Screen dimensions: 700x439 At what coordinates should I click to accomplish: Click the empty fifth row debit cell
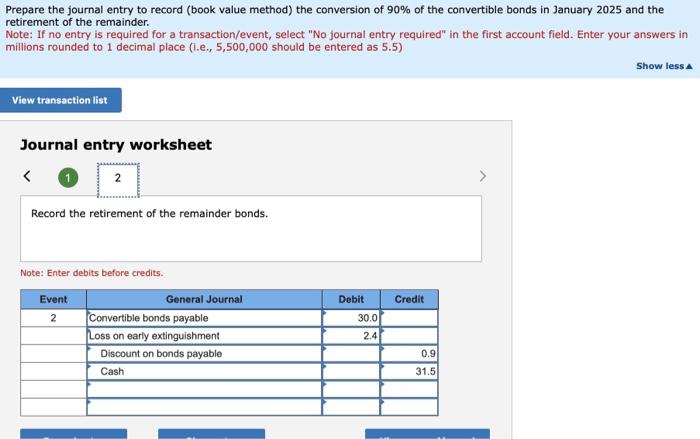point(351,389)
